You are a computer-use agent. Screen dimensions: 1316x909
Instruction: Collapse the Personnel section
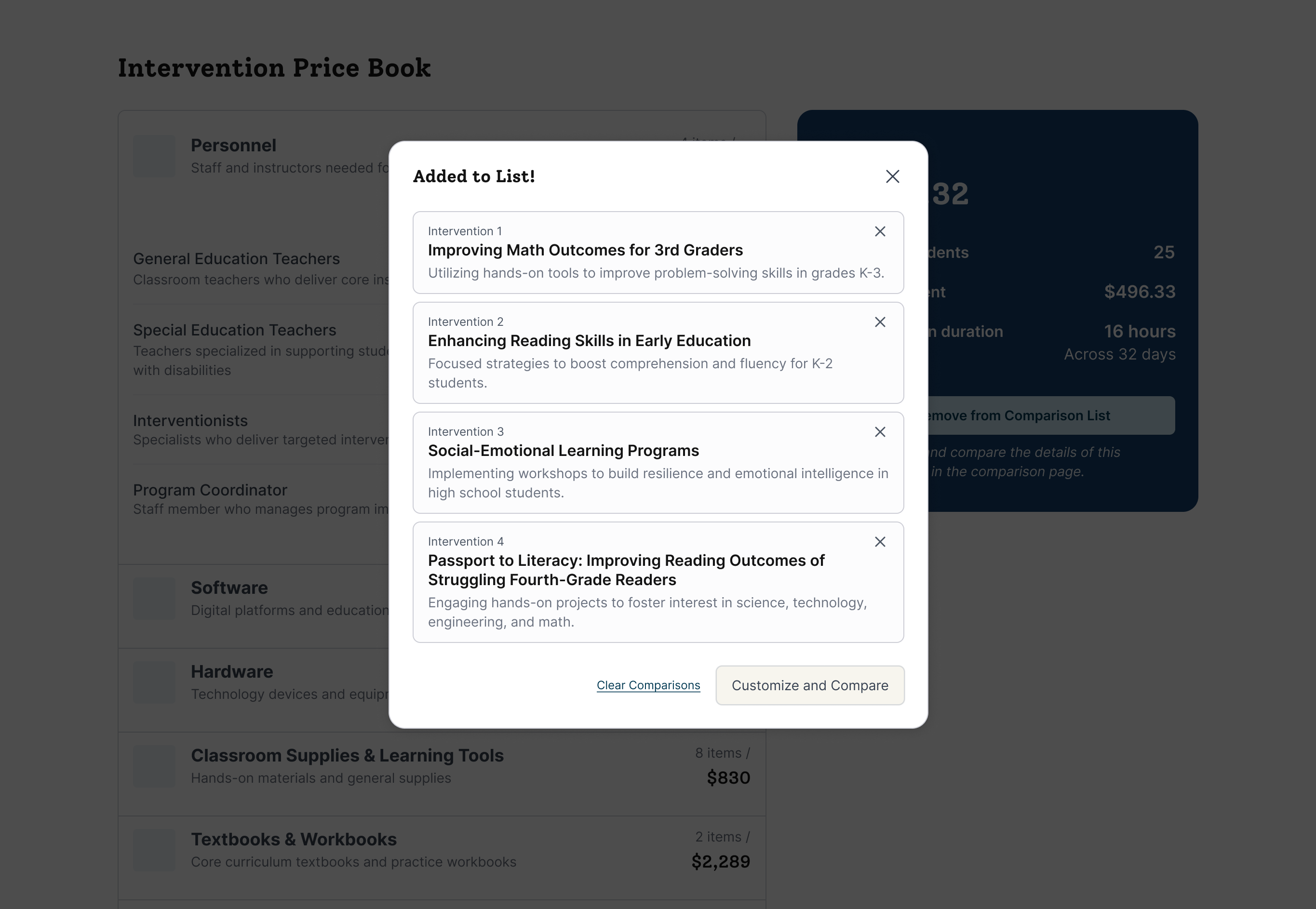254,156
